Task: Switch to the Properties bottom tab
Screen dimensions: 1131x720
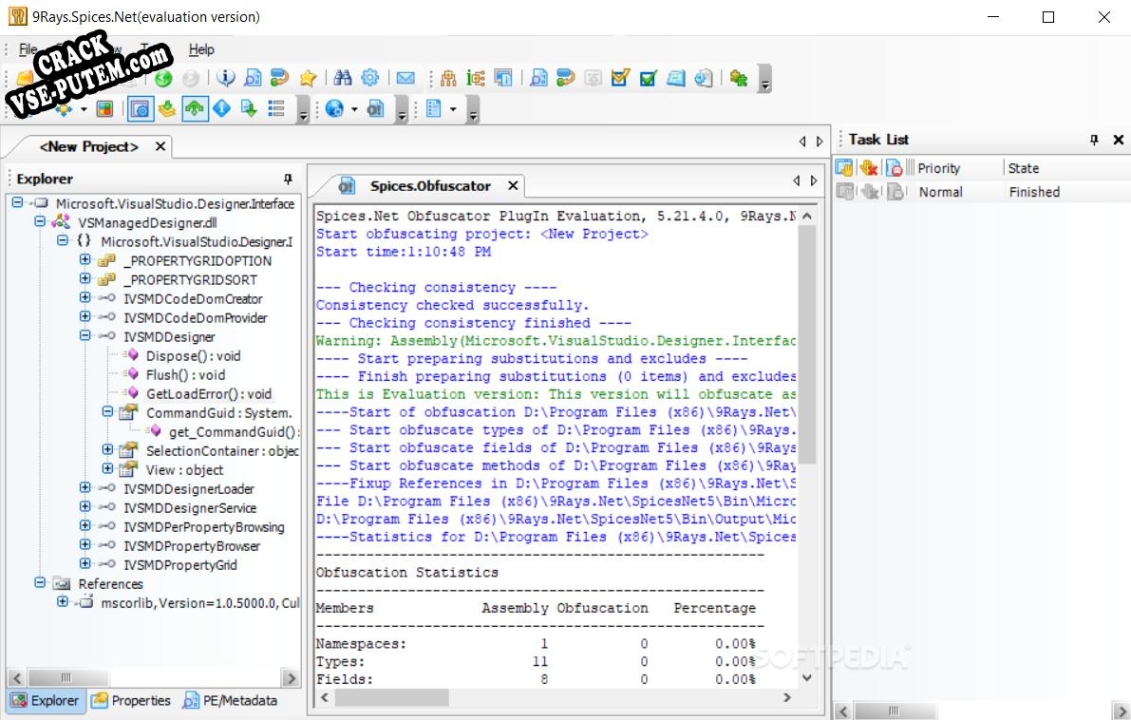Action: [131, 700]
